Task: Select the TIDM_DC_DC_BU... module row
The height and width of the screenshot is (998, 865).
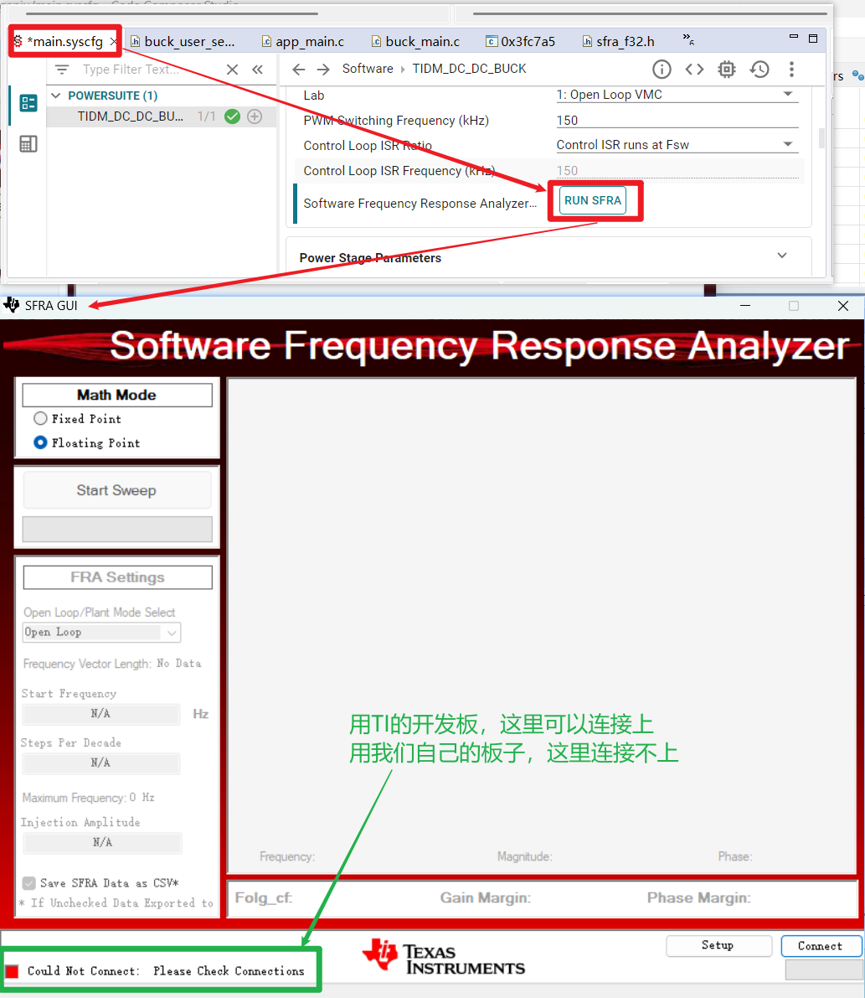Action: point(162,116)
